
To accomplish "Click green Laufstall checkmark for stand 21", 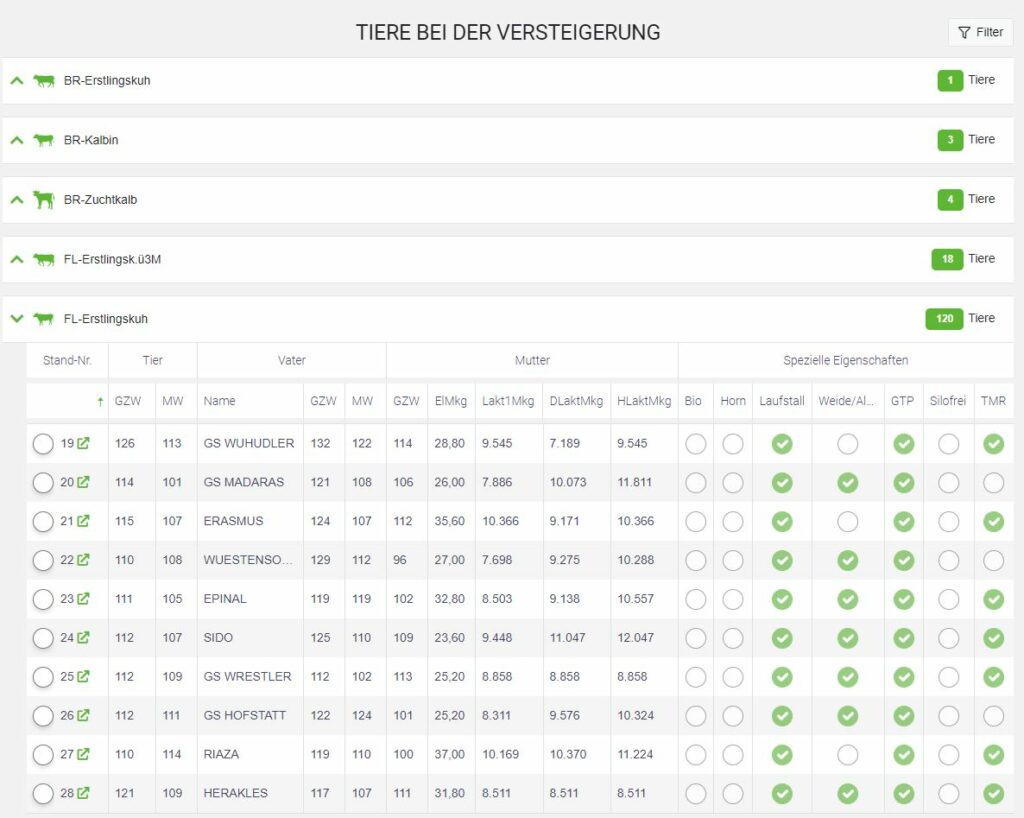I will click(x=782, y=522).
